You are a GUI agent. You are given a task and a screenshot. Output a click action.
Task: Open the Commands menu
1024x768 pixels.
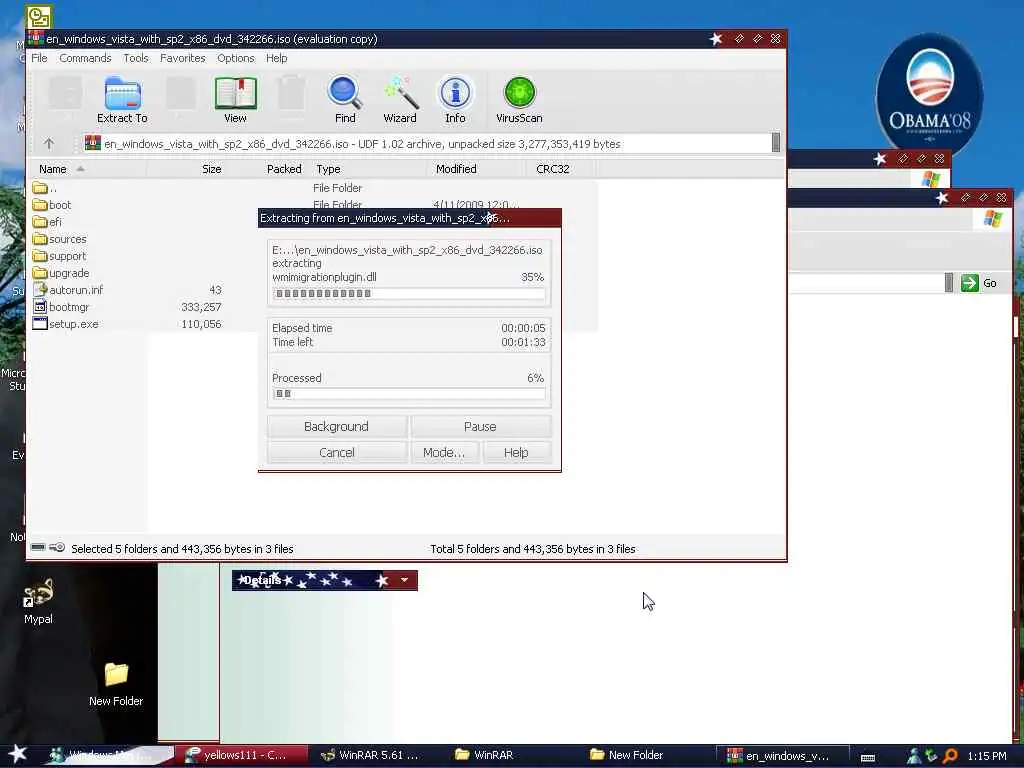85,58
